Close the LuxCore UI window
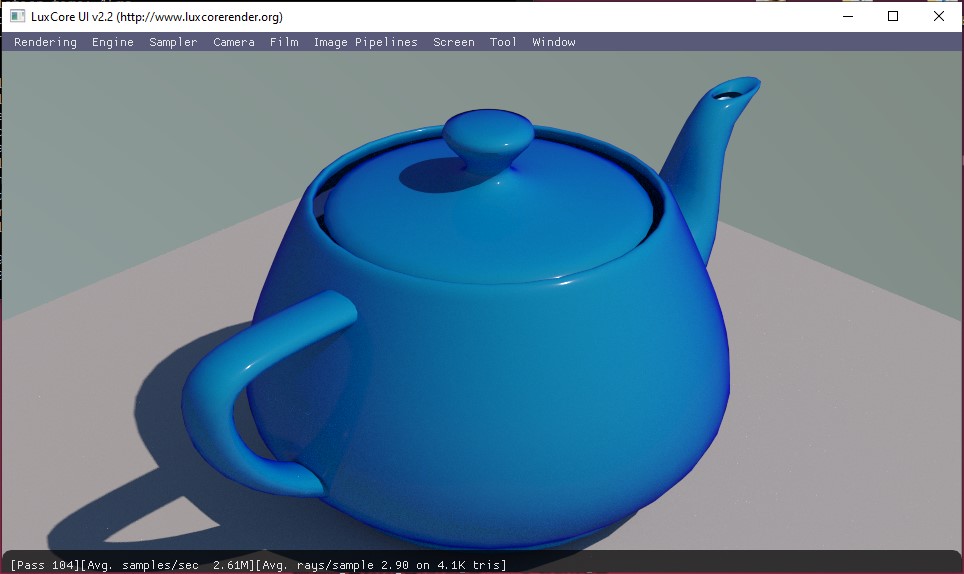Screen dimensions: 964x574 (x=939, y=16)
